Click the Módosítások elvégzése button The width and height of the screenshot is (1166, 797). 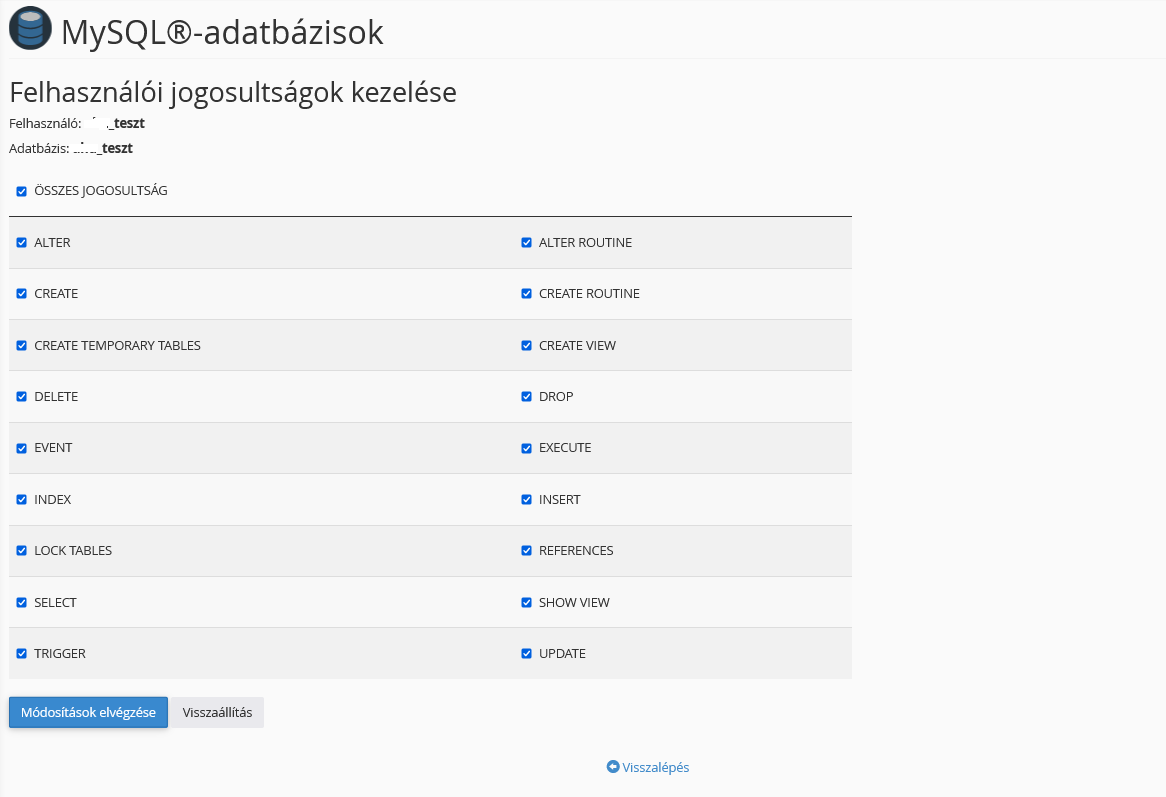(x=88, y=712)
